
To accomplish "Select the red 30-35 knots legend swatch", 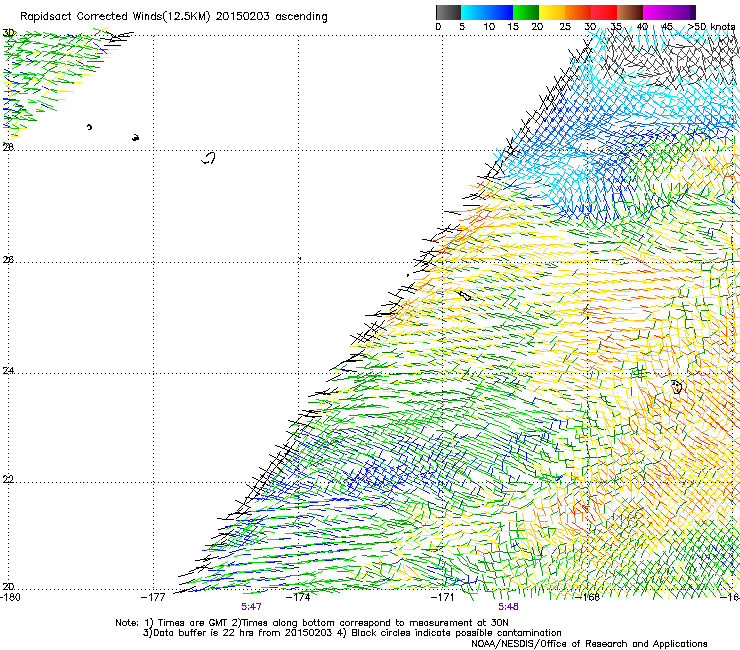I will click(x=604, y=12).
